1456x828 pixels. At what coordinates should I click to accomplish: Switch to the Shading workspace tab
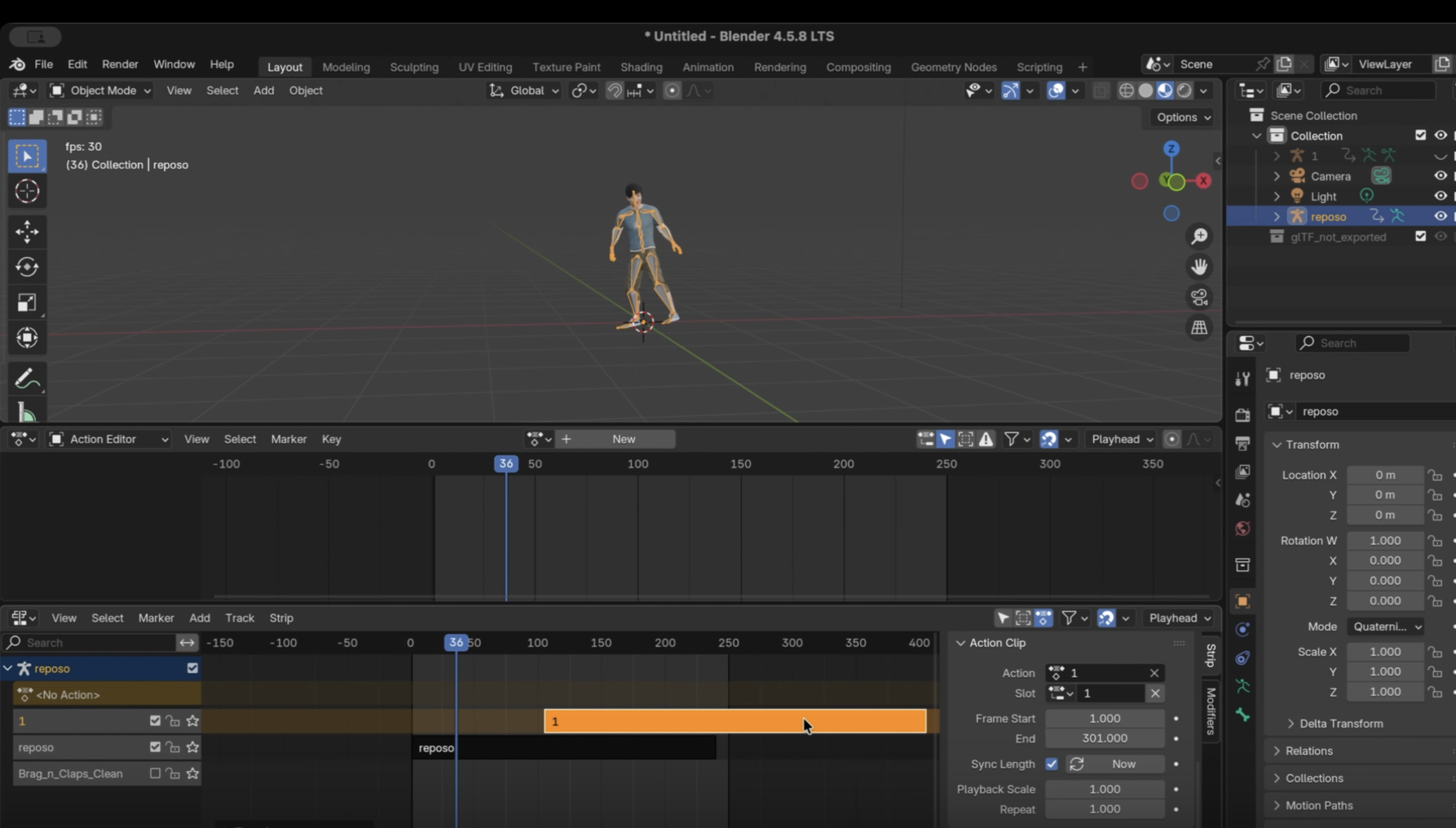[641, 67]
